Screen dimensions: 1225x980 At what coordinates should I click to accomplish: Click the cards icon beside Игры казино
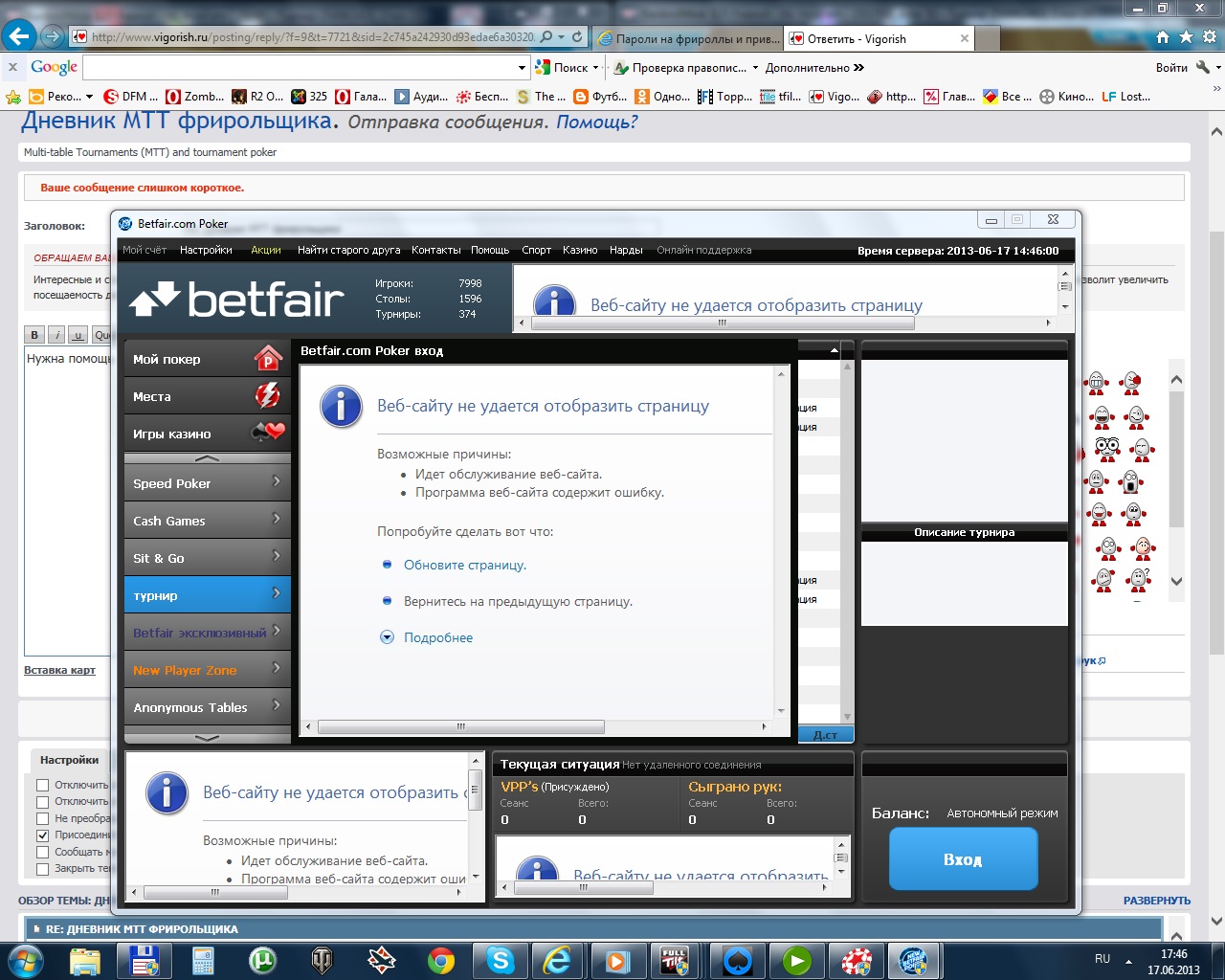pos(268,433)
